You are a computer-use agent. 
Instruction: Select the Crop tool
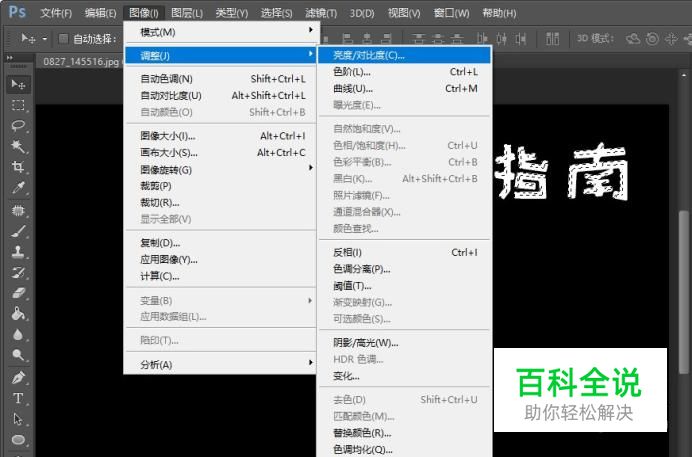click(18, 167)
